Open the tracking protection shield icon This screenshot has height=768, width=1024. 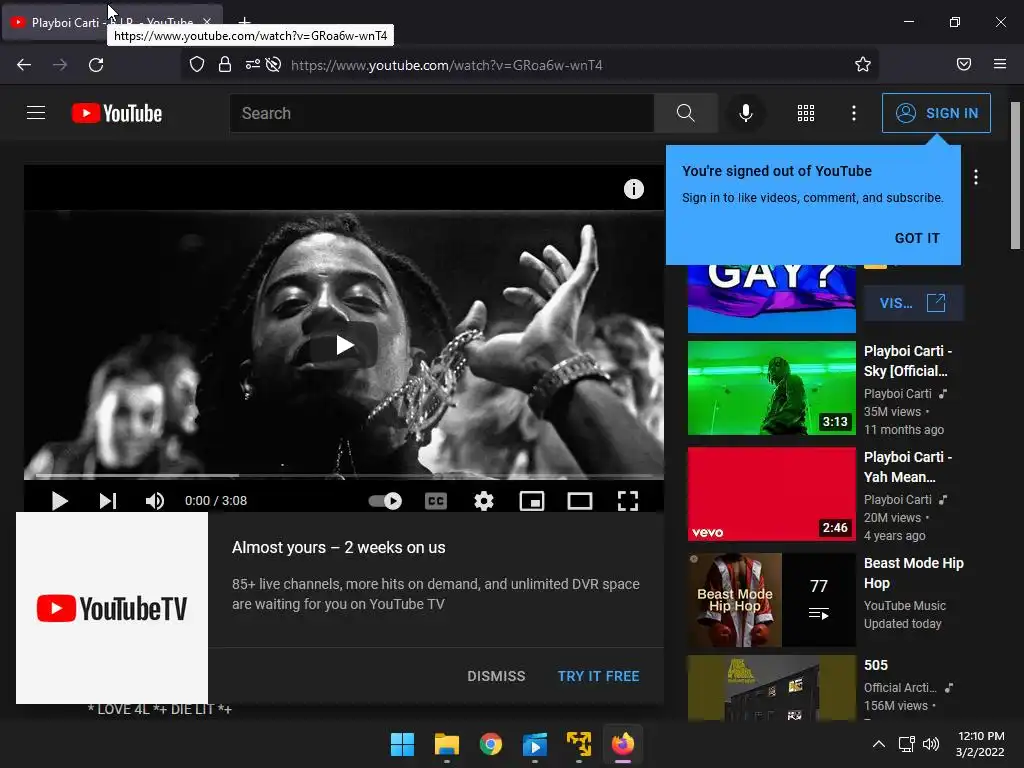pos(197,65)
